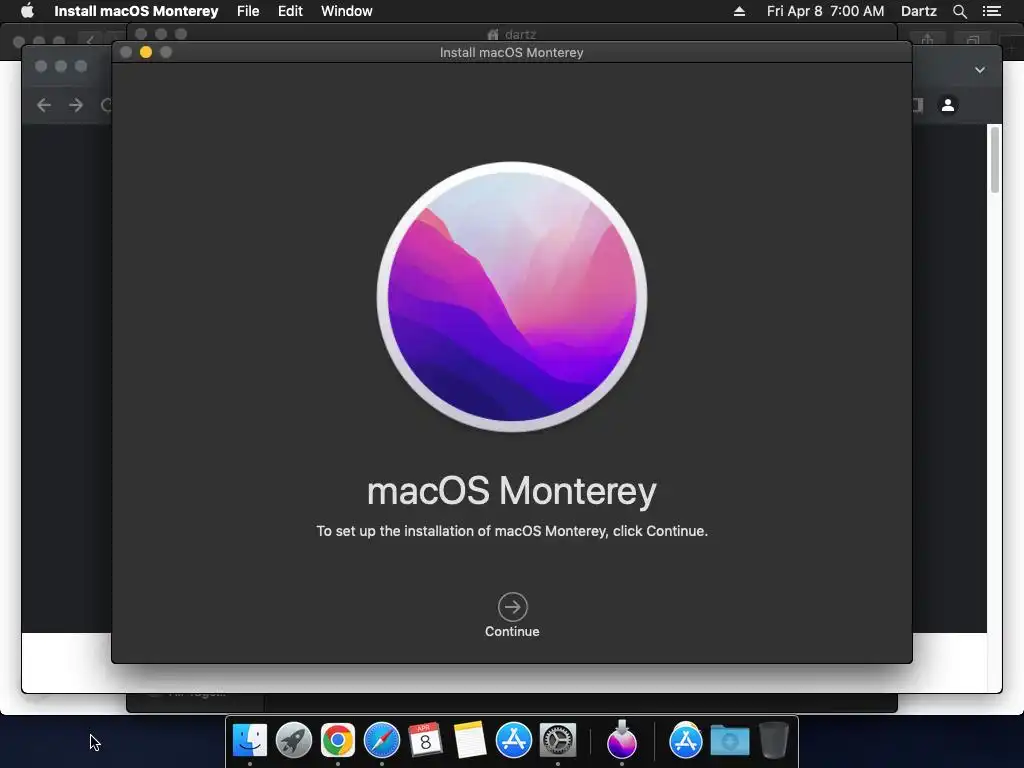The image size is (1024, 768).
Task: Open the Window menu
Action: click(347, 11)
